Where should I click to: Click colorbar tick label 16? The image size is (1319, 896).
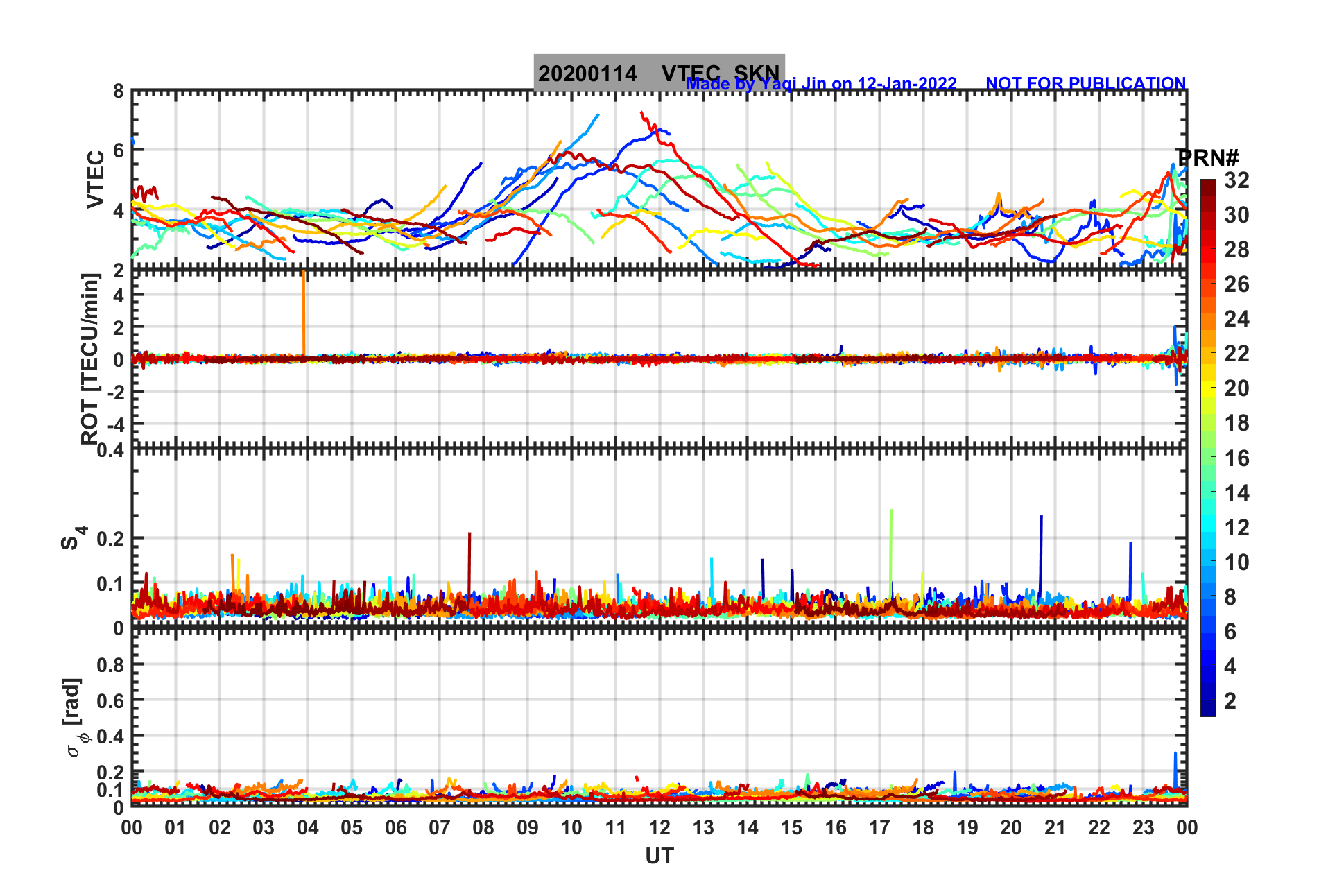1236,458
